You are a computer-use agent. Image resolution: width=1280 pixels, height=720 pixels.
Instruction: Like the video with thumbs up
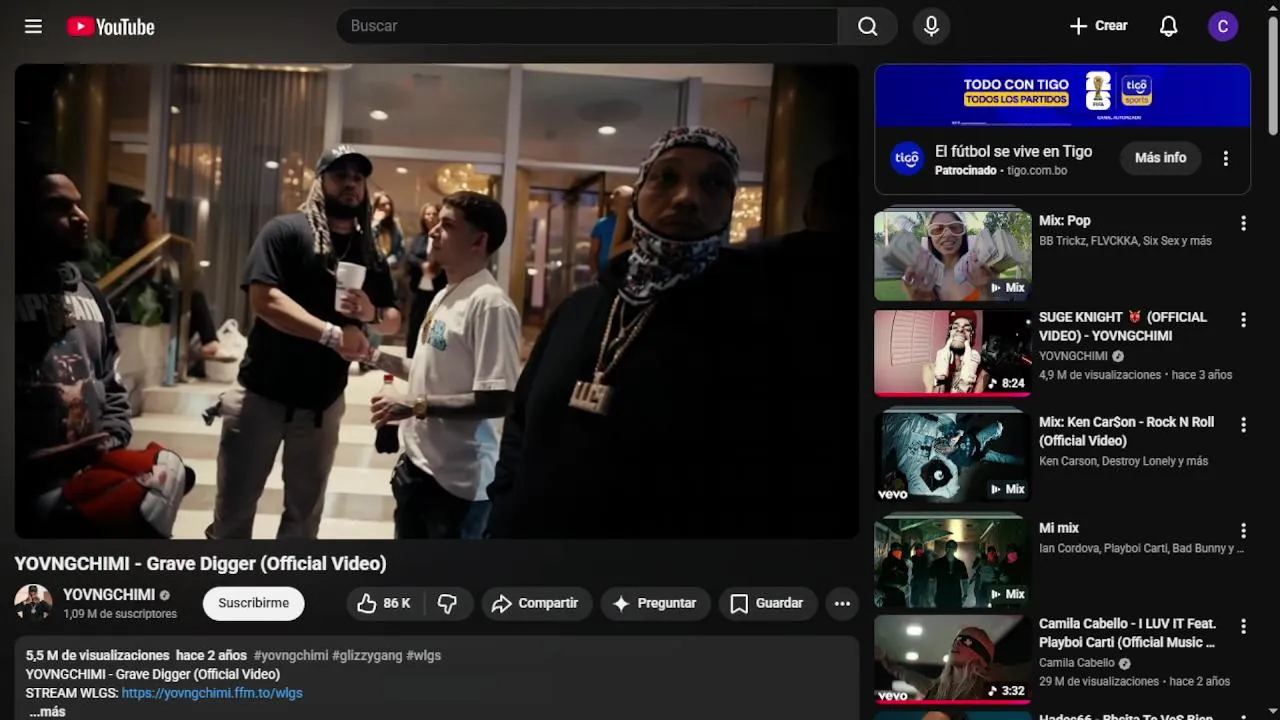pos(386,603)
